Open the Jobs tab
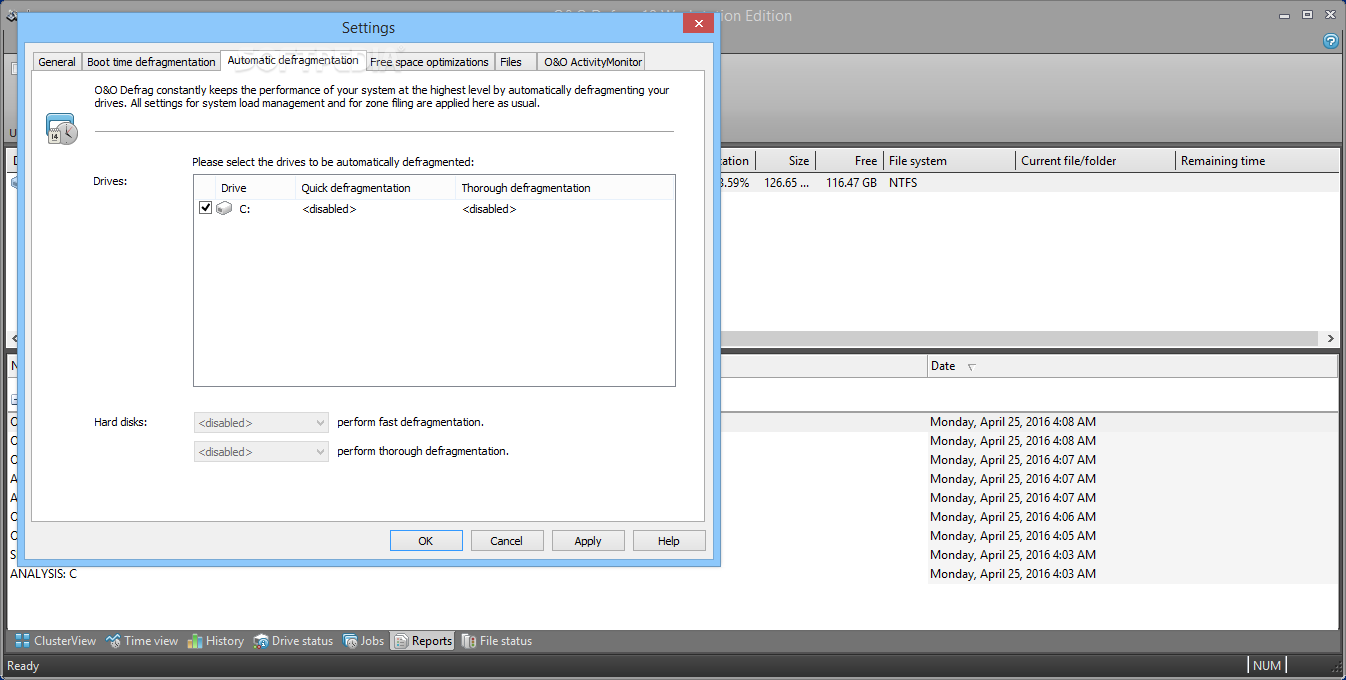The width and height of the screenshot is (1346, 680). point(364,641)
